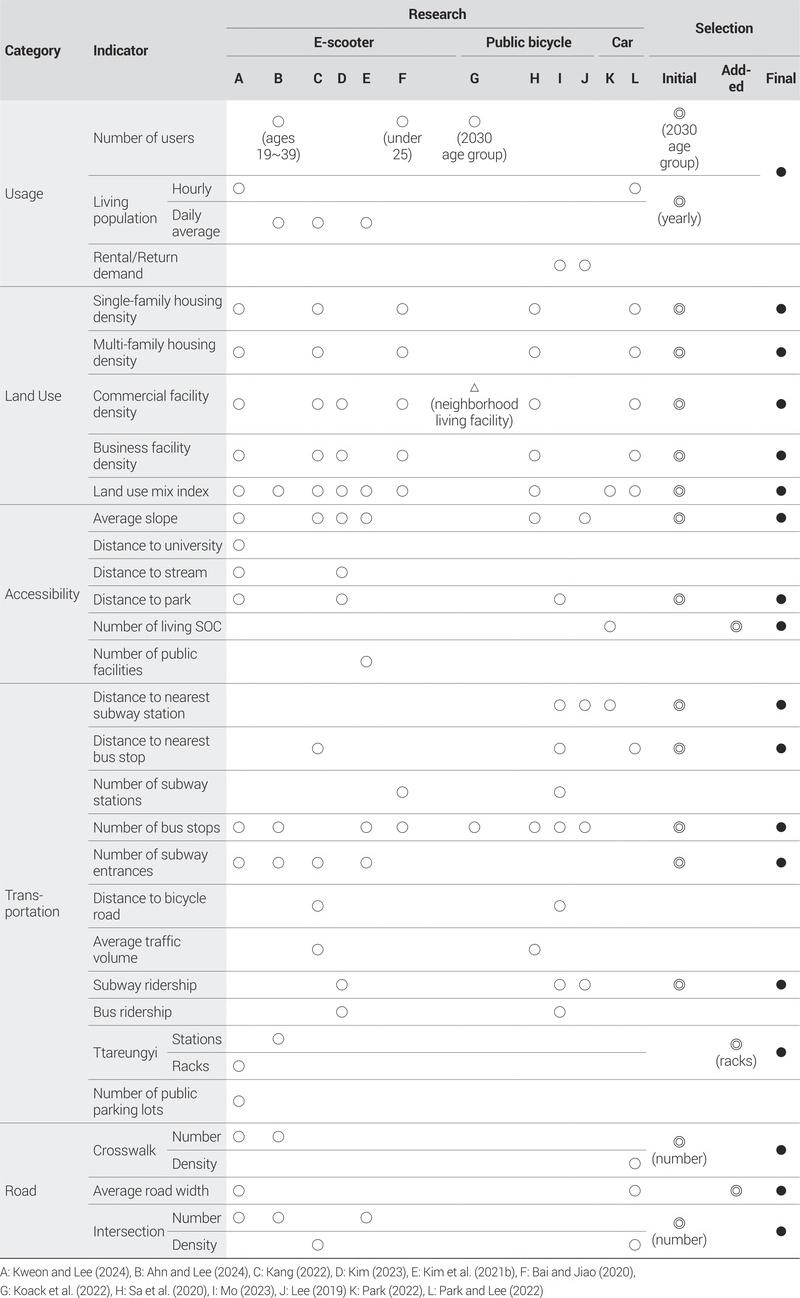Click the filled Final dot for Subway ridership
The image size is (800, 1298).
point(780,985)
